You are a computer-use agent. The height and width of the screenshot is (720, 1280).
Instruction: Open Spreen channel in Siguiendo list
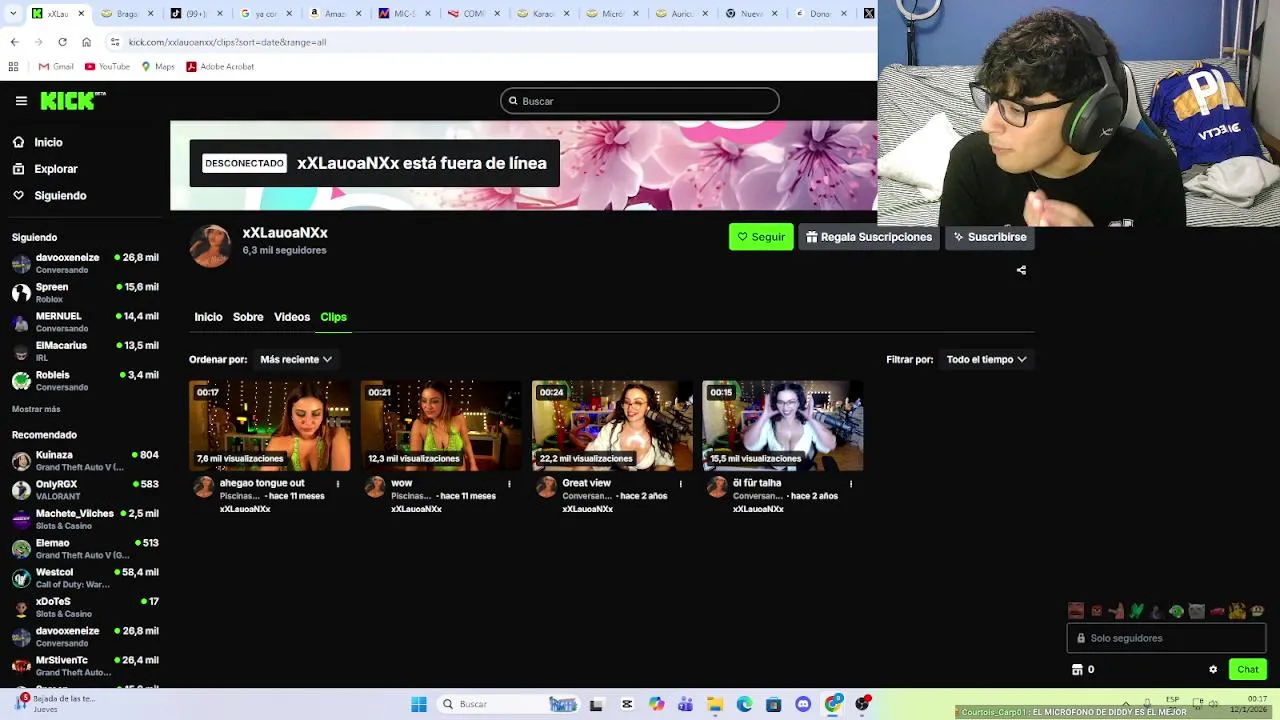point(85,292)
